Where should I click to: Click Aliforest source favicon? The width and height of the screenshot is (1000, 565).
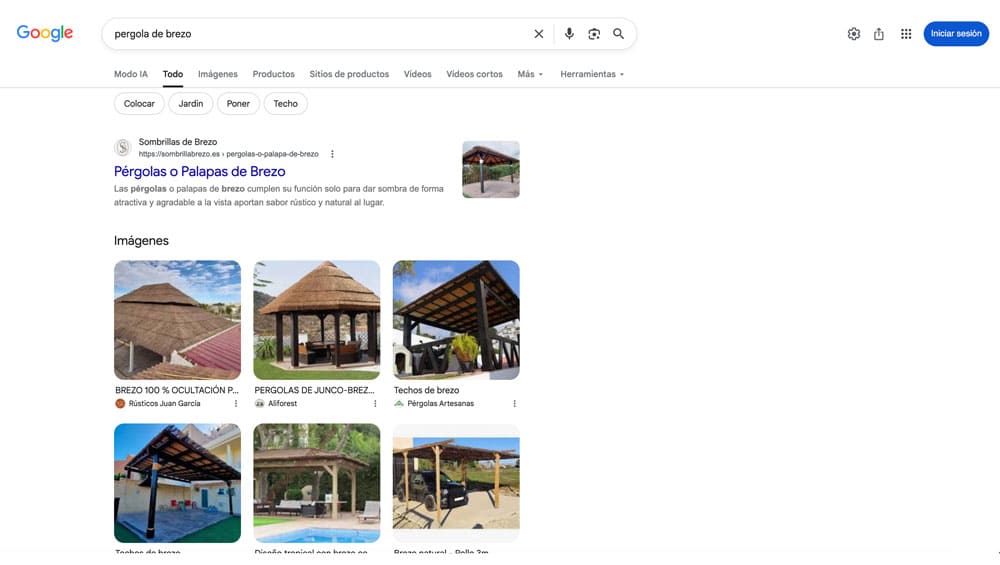coord(260,404)
